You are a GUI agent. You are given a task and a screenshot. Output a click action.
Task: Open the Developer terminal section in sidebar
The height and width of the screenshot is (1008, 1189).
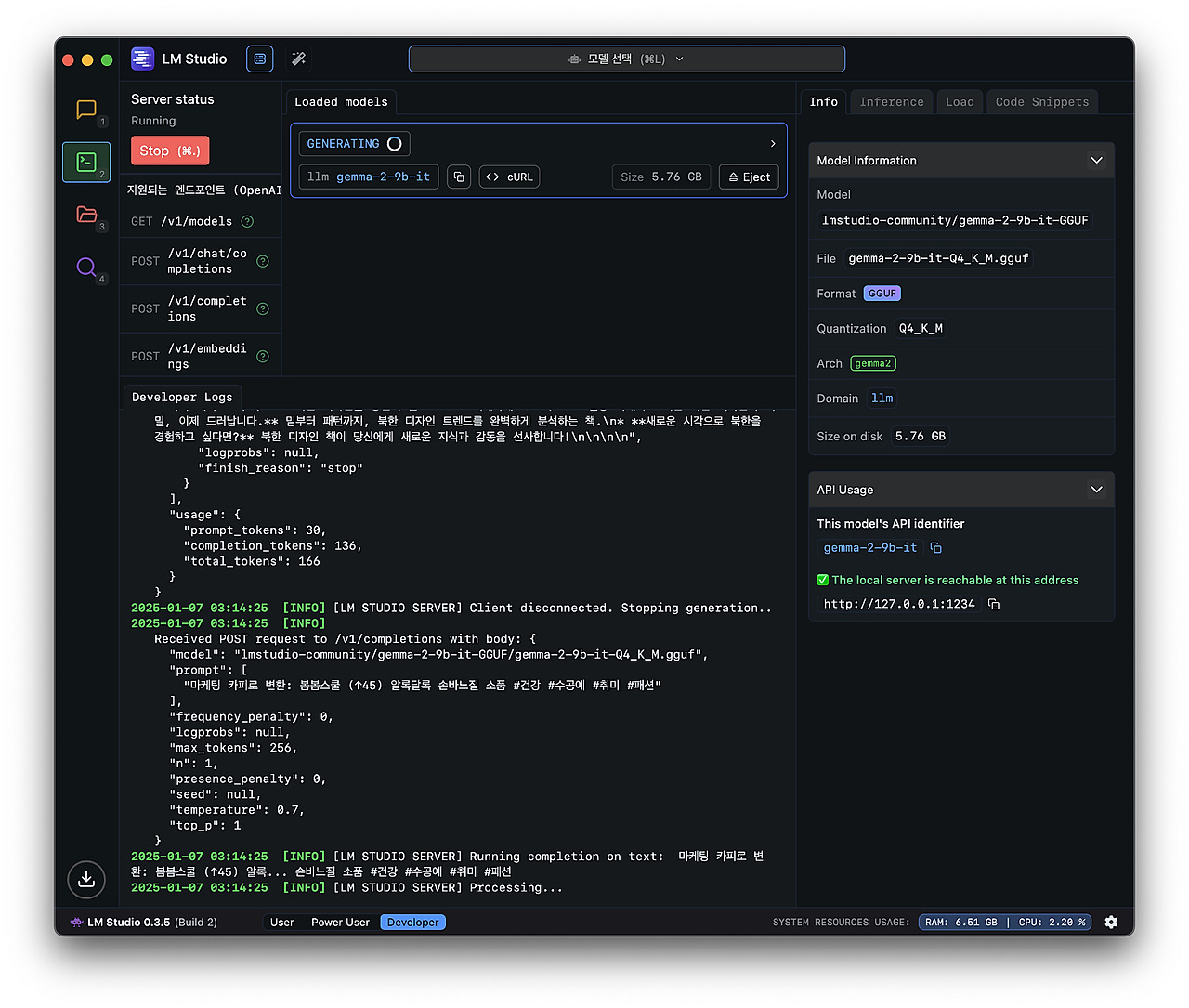pos(86,163)
